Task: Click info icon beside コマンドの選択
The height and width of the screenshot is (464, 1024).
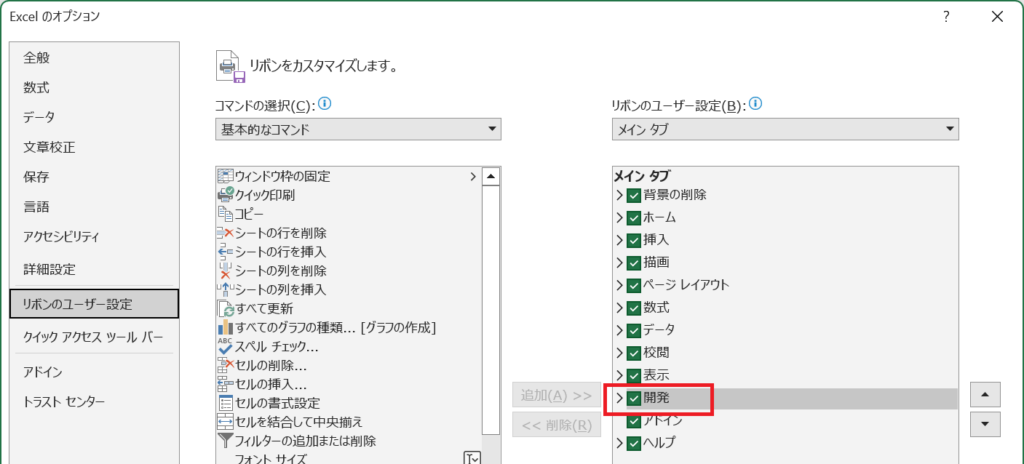Action: point(325,104)
